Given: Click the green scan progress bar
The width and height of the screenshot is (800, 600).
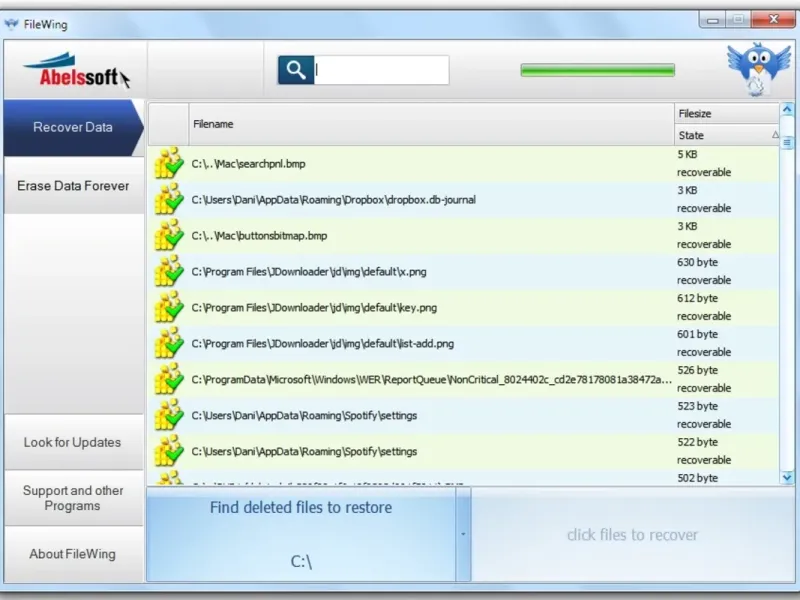Looking at the screenshot, I should tap(597, 70).
